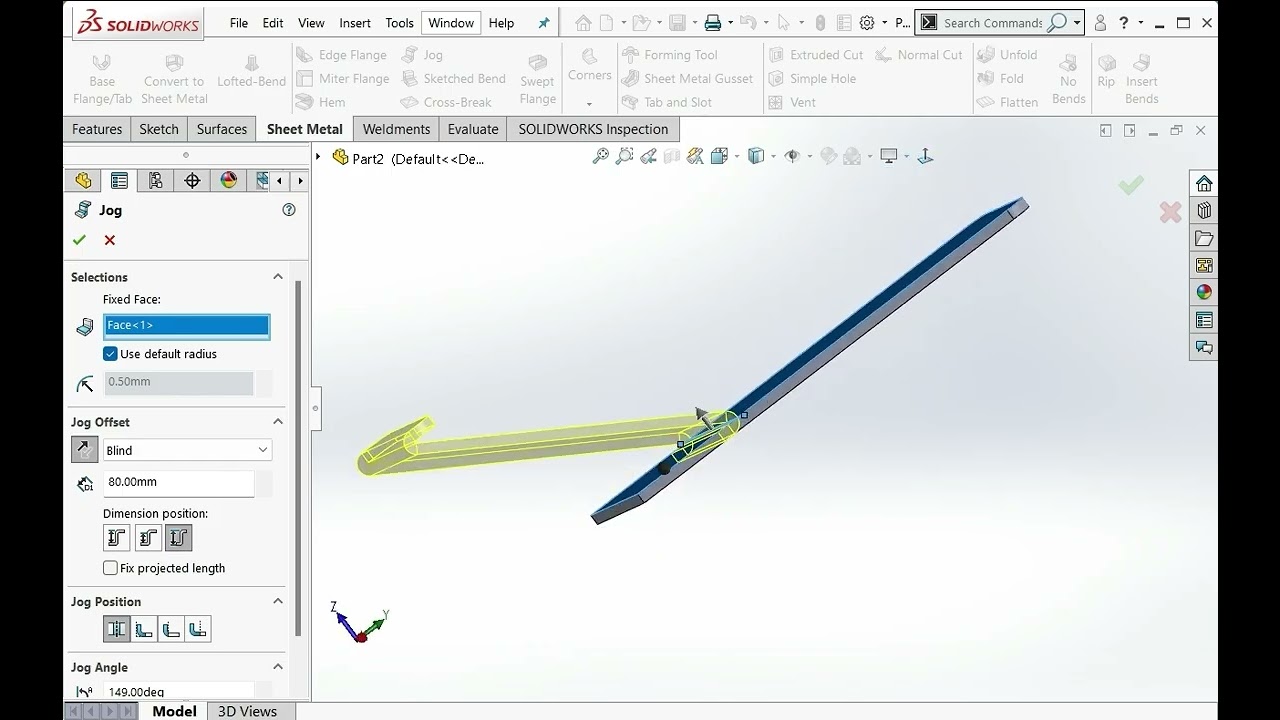This screenshot has height=720, width=1280.
Task: Select Outside Offset dimension position
Action: point(117,538)
